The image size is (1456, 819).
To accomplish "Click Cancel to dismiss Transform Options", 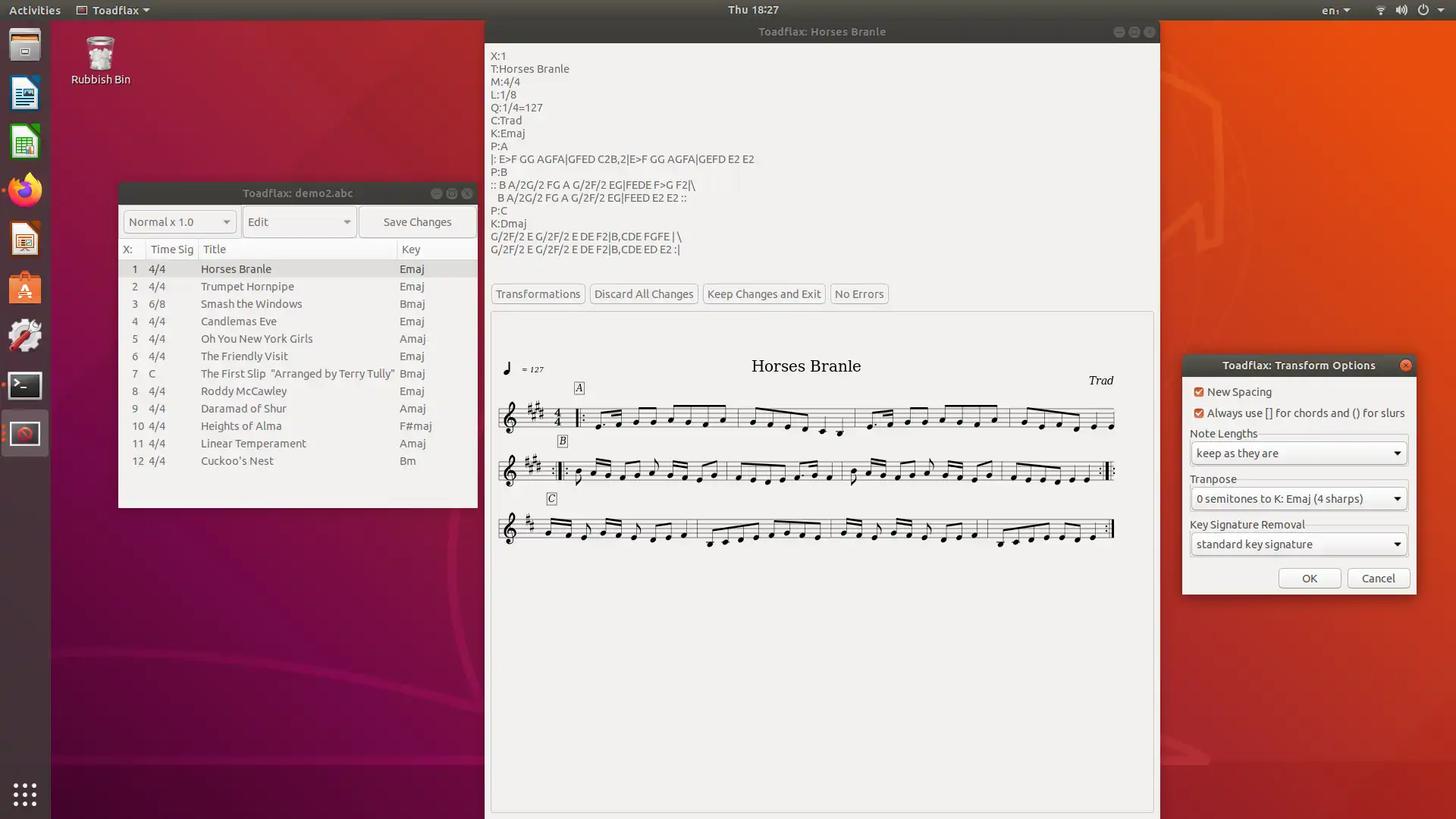I will (1377, 577).
